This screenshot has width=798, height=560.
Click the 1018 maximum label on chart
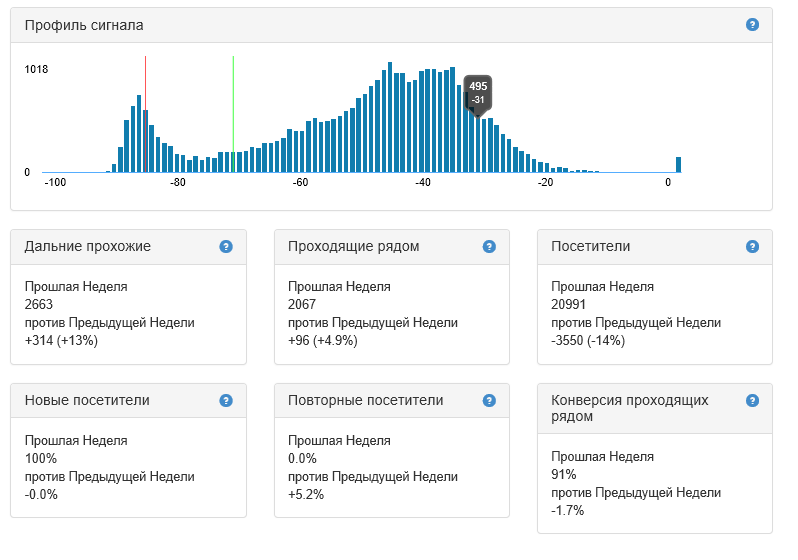(37, 69)
